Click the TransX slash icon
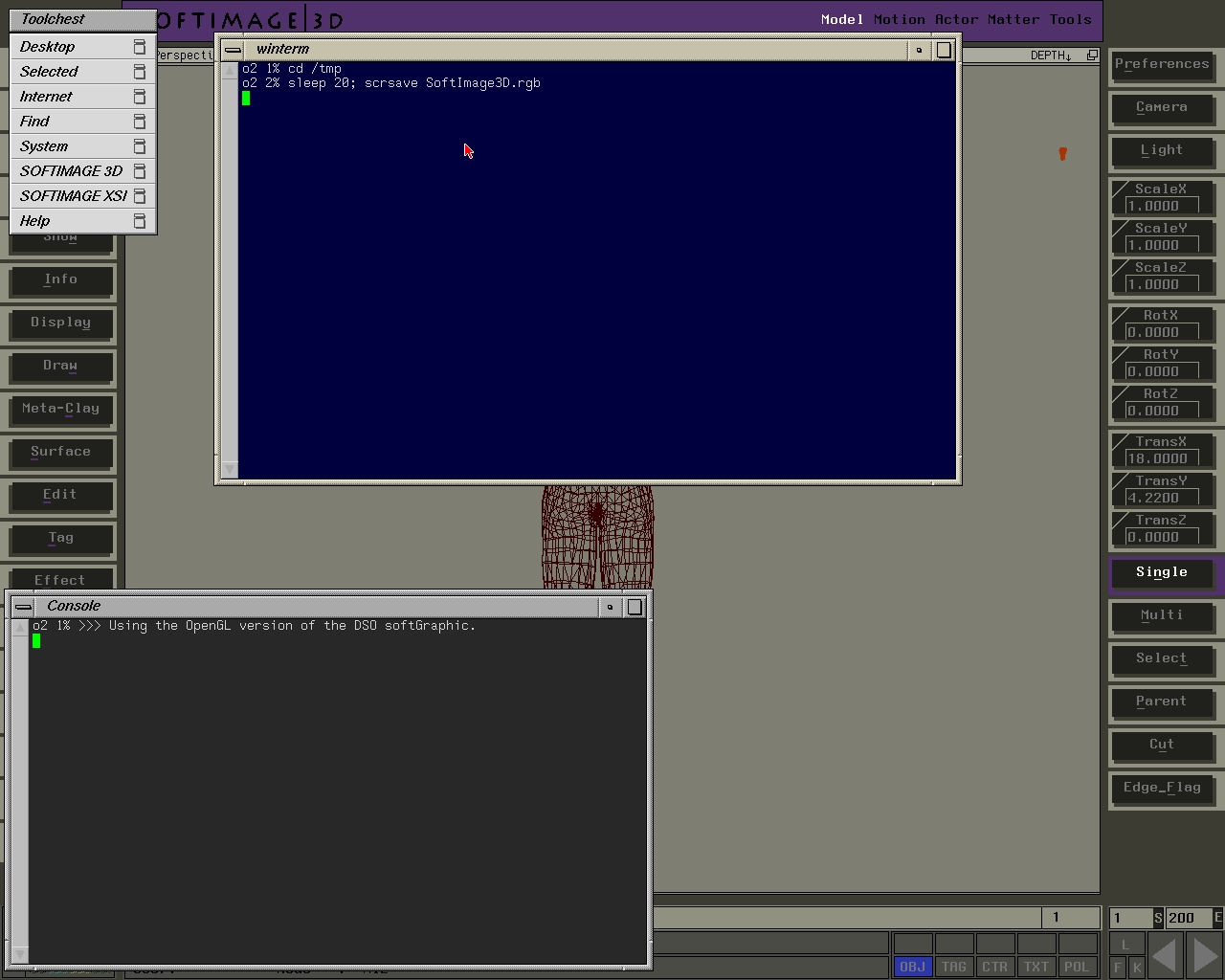1225x980 pixels. tap(1119, 442)
